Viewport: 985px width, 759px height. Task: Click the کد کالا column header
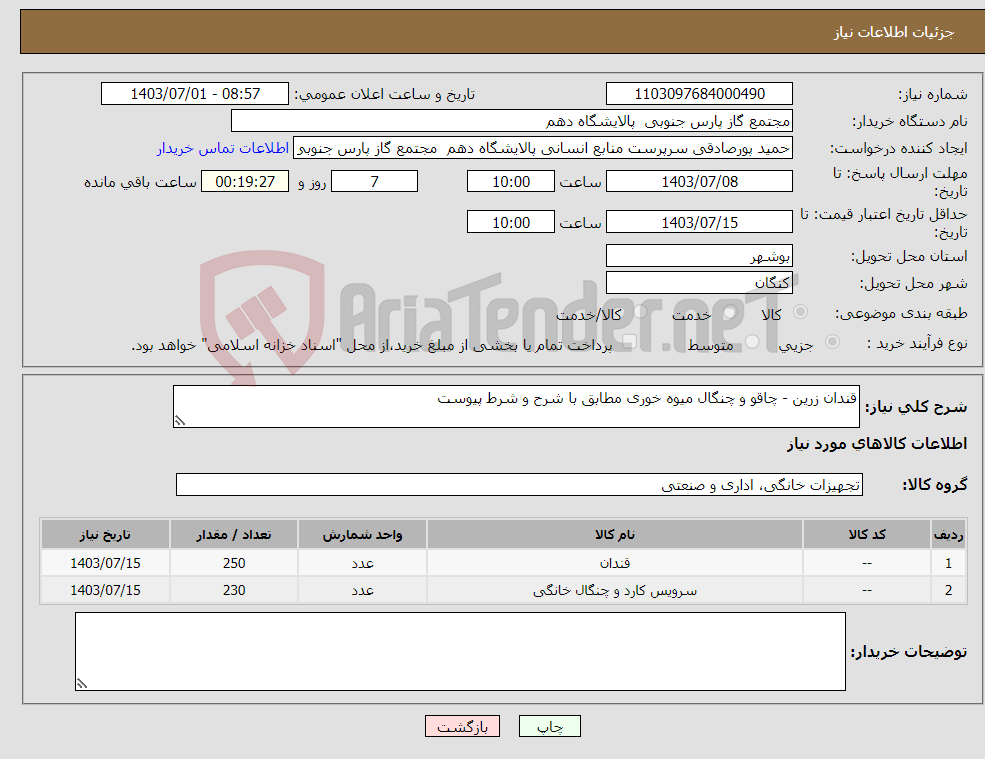tap(867, 535)
